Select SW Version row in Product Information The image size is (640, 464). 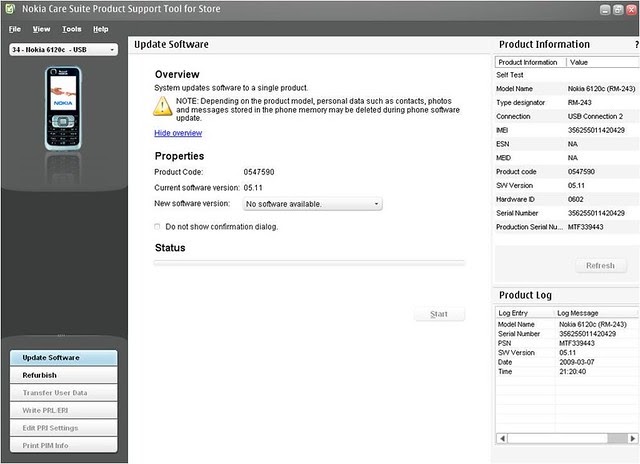click(567, 186)
